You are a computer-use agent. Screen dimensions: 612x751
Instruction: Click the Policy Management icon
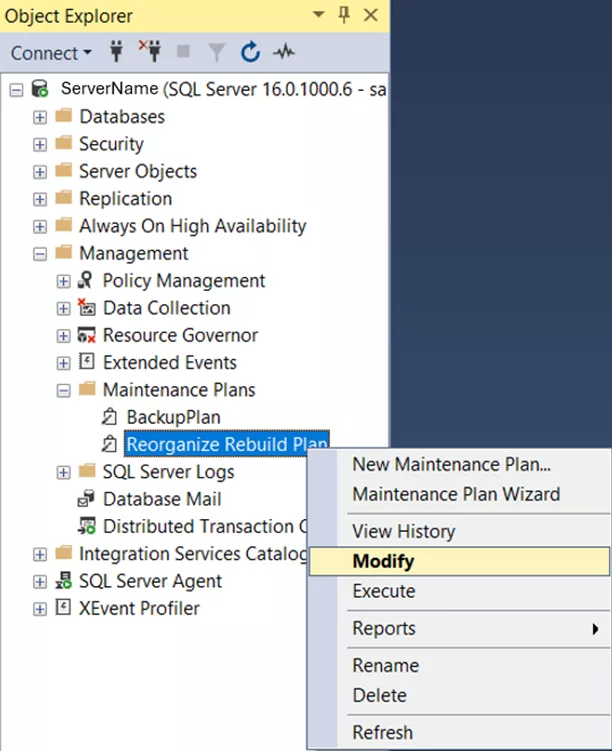(x=86, y=280)
